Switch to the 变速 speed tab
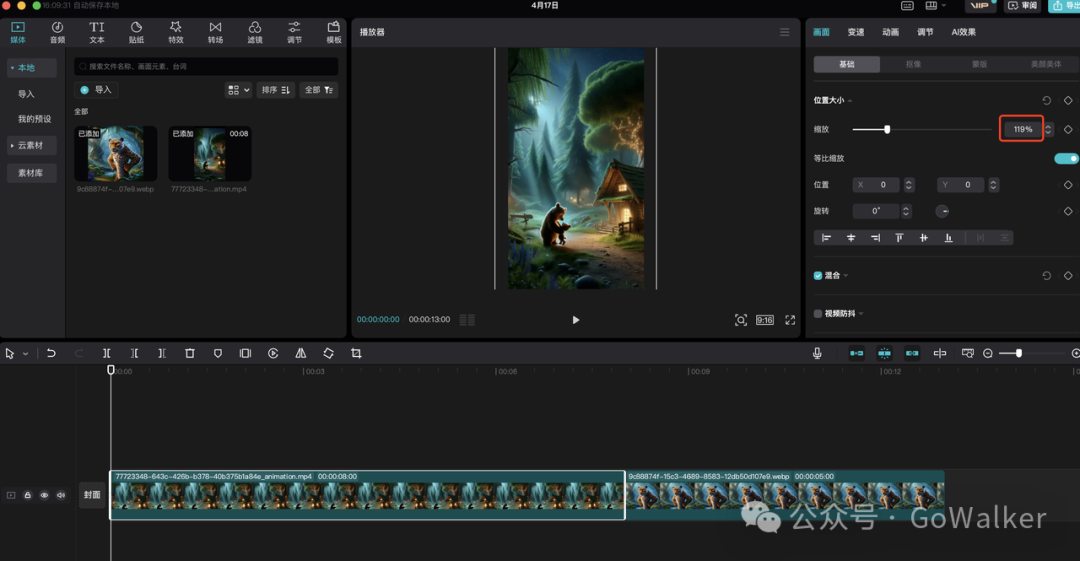1080x561 pixels. [856, 32]
